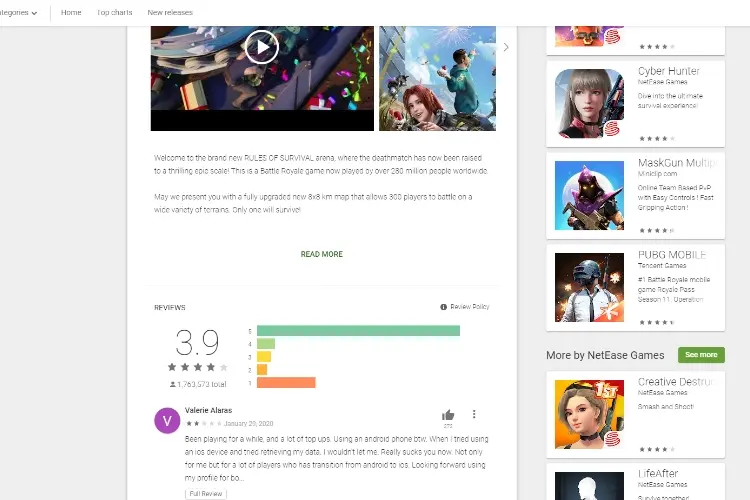Image resolution: width=750 pixels, height=500 pixels.
Task: Open the three-dot menu on Valerie's review
Action: (x=474, y=414)
